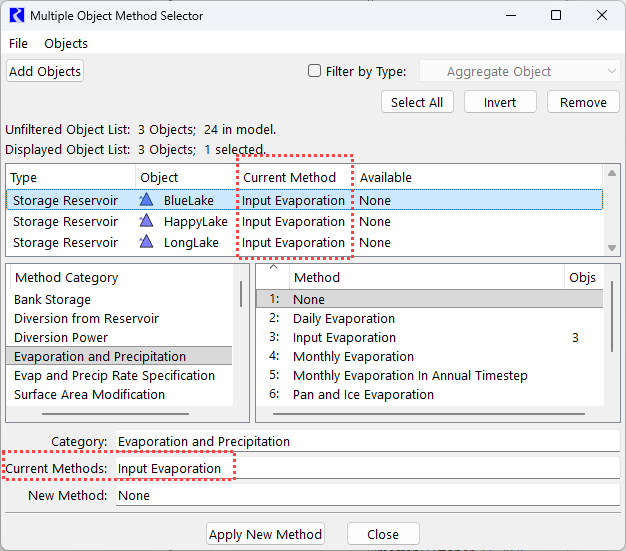This screenshot has width=626, height=551.
Task: Choose Daily Evaporation from method list
Action: [x=343, y=318]
